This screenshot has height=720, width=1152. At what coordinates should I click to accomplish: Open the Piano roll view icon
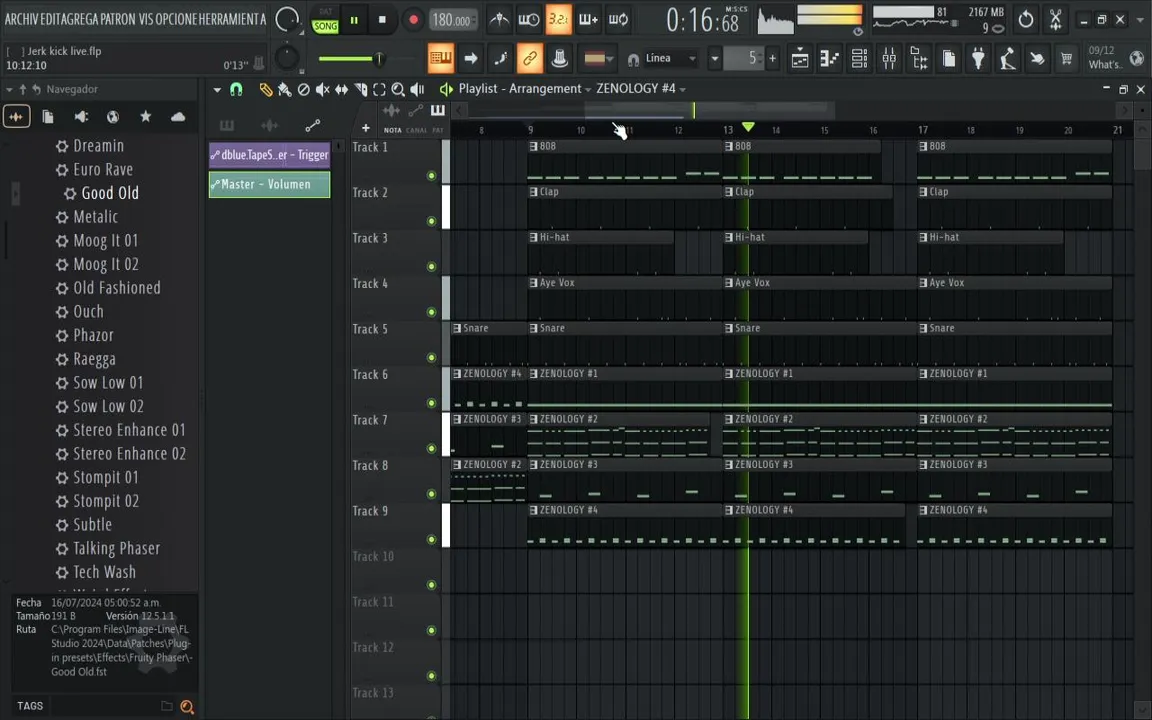[x=829, y=58]
